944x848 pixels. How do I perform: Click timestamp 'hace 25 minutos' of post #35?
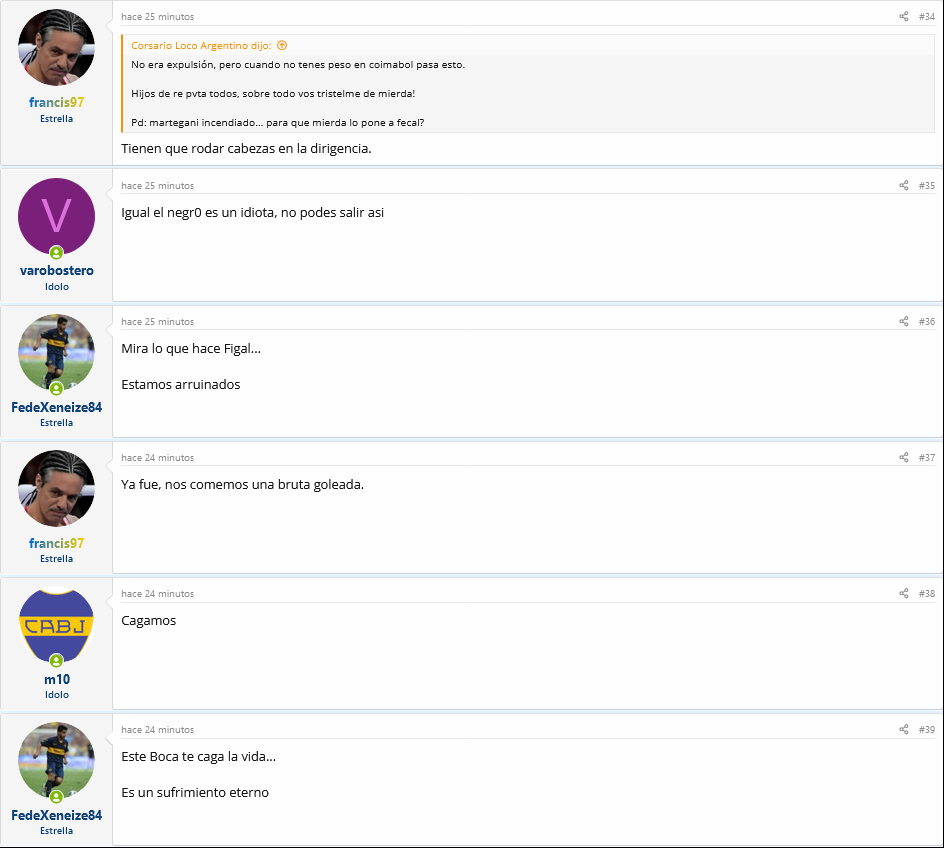coord(158,186)
